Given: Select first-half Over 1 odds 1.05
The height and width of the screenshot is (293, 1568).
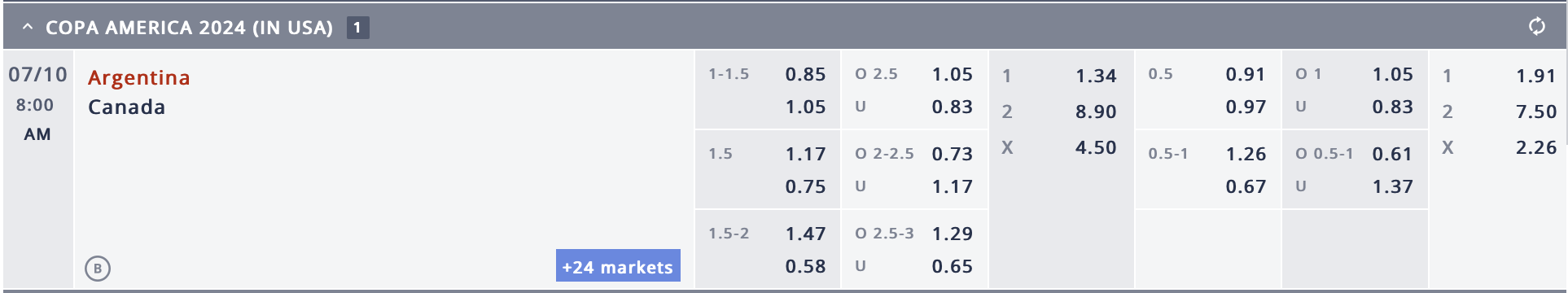Looking at the screenshot, I should (1392, 74).
